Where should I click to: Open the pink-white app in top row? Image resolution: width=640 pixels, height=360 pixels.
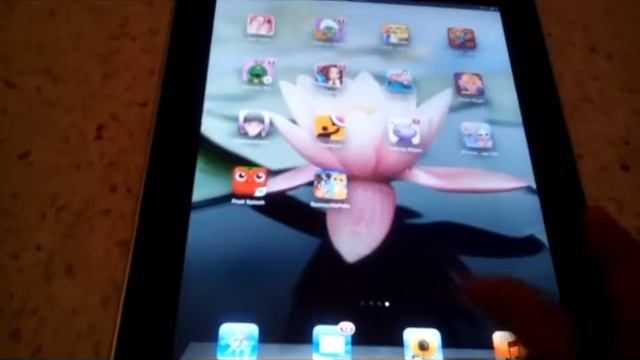point(260,25)
